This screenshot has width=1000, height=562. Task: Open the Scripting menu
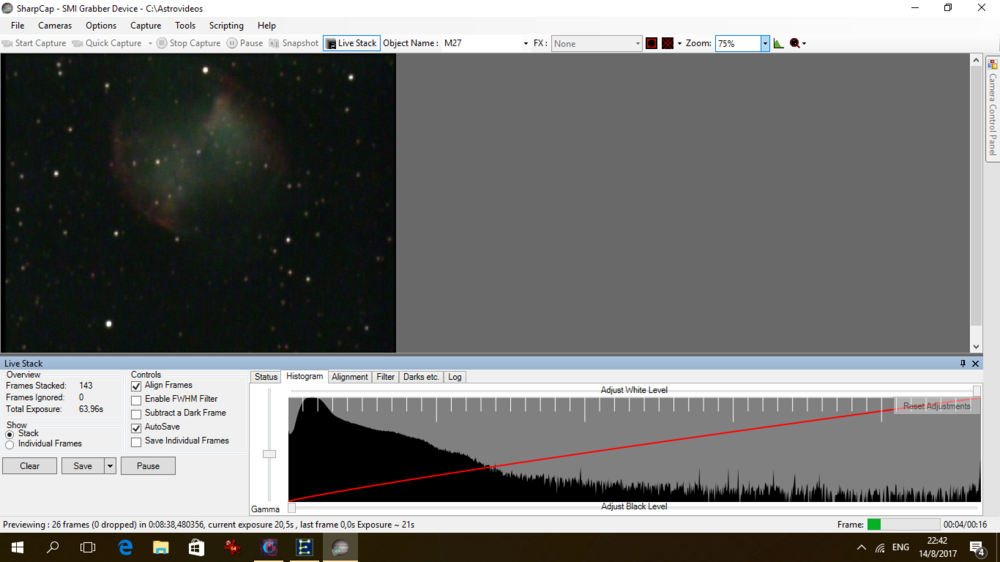coord(226,26)
